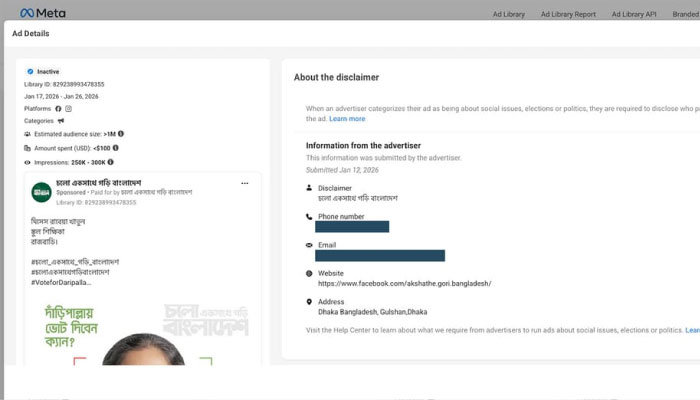Click the Categories megaphone icon
Screen dimensions: 700x400
tap(61, 121)
